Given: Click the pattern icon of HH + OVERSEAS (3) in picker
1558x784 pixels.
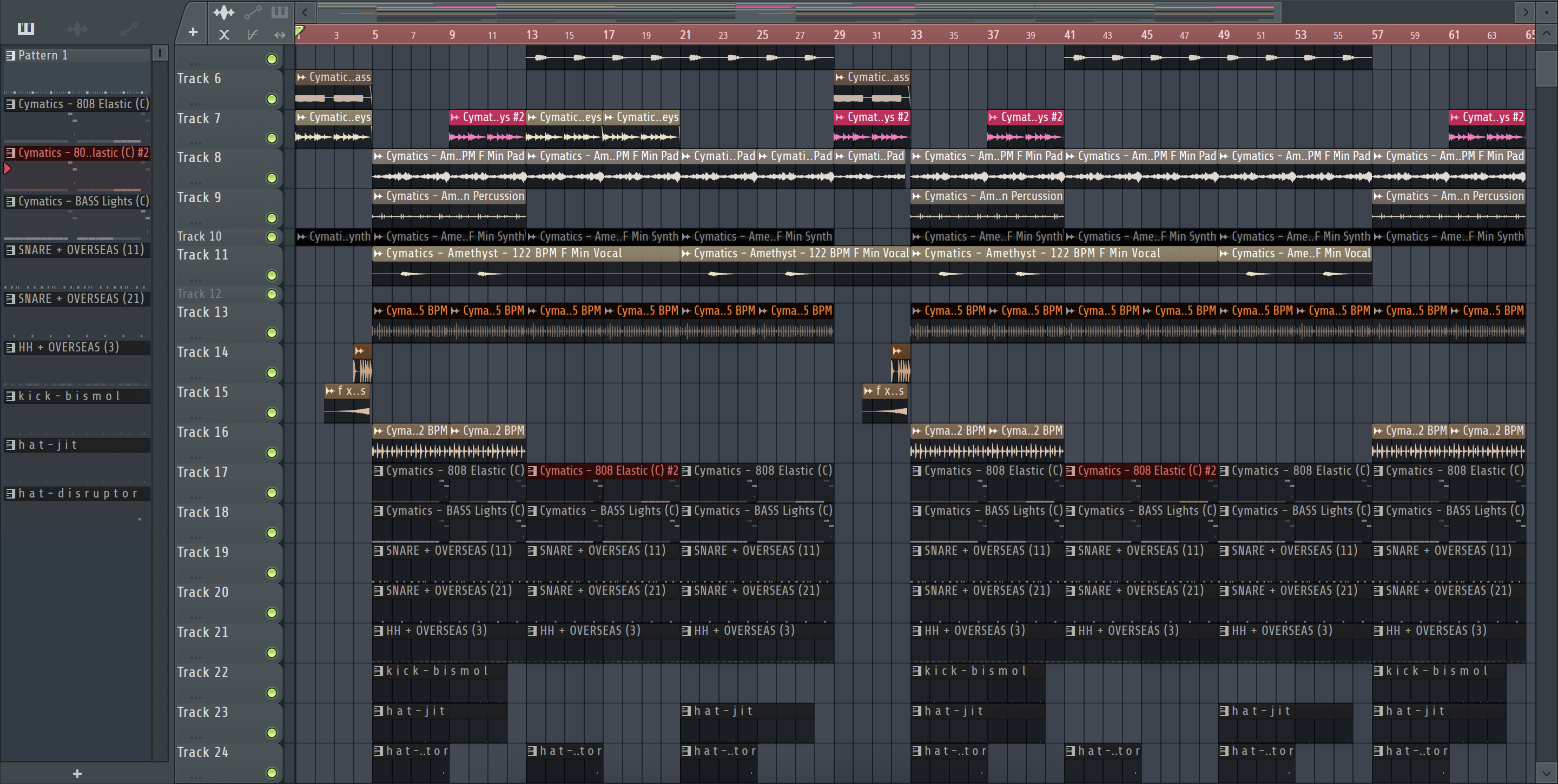Looking at the screenshot, I should (x=10, y=348).
